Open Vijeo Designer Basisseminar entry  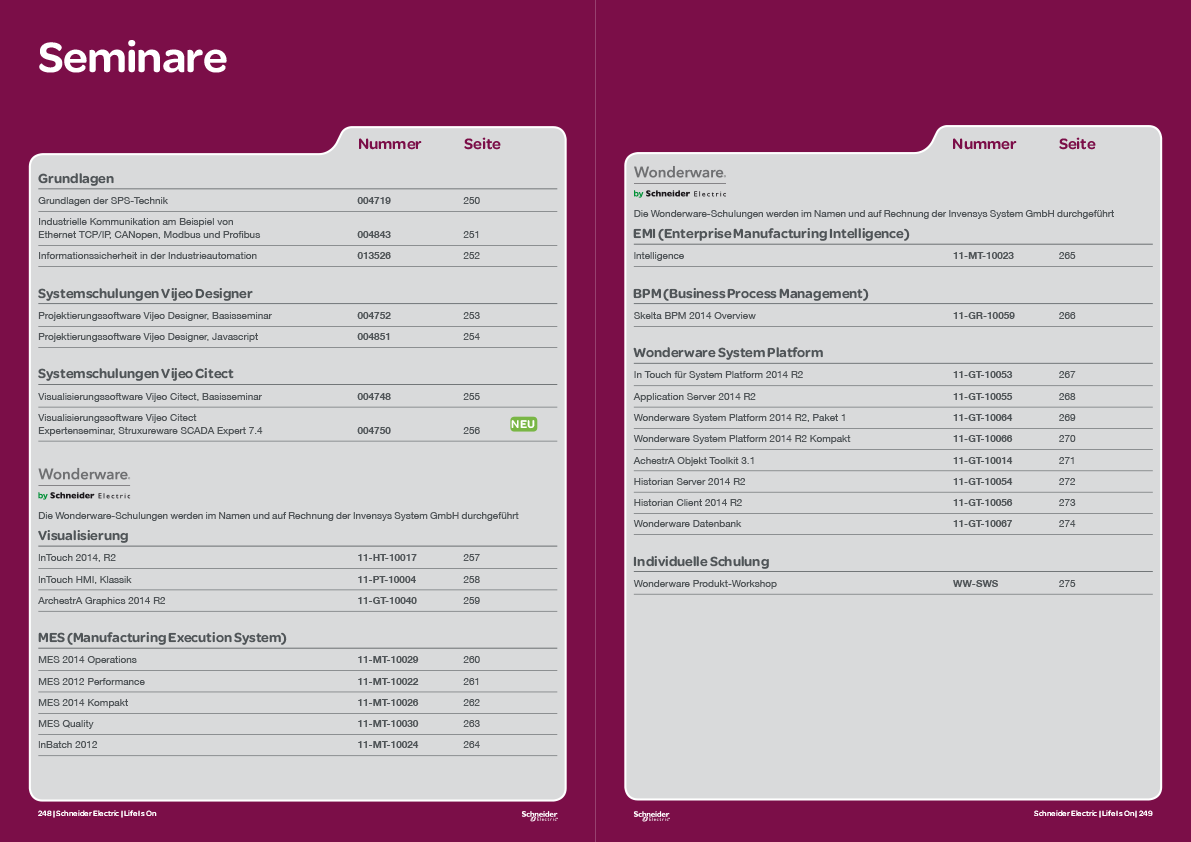point(155,316)
